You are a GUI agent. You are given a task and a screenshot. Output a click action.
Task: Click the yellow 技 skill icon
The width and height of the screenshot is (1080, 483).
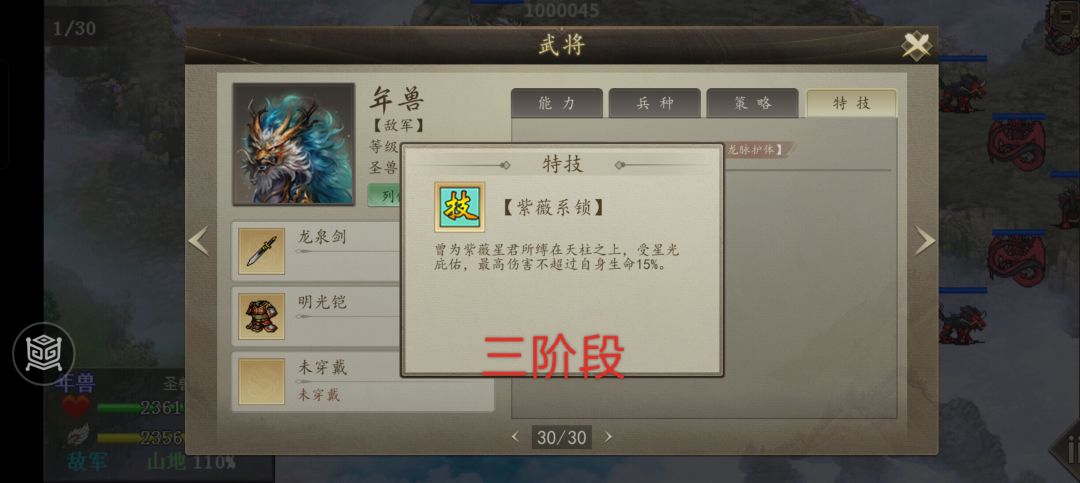coord(459,207)
